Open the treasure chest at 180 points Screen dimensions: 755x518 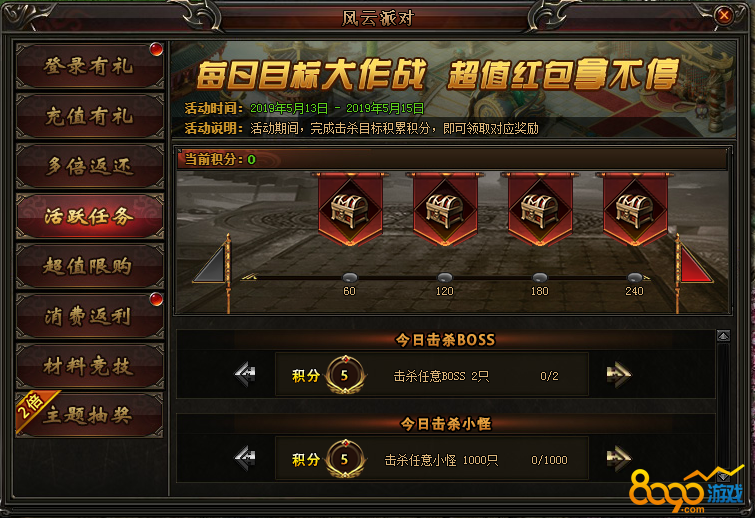[x=540, y=209]
